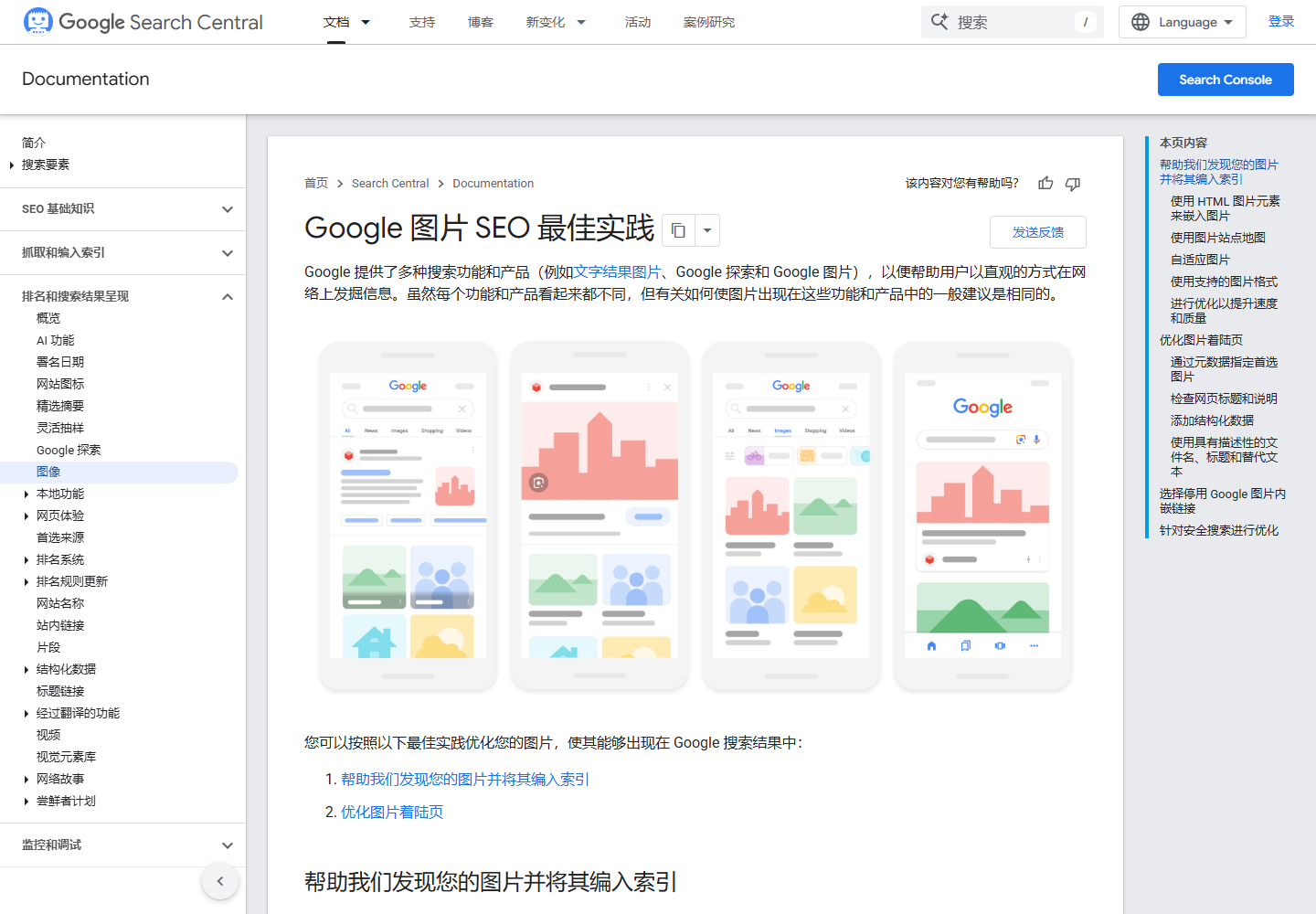This screenshot has width=1316, height=914.
Task: Jump to 针对安全搜索进行优化 in page contents
Action: pyautogui.click(x=1219, y=530)
